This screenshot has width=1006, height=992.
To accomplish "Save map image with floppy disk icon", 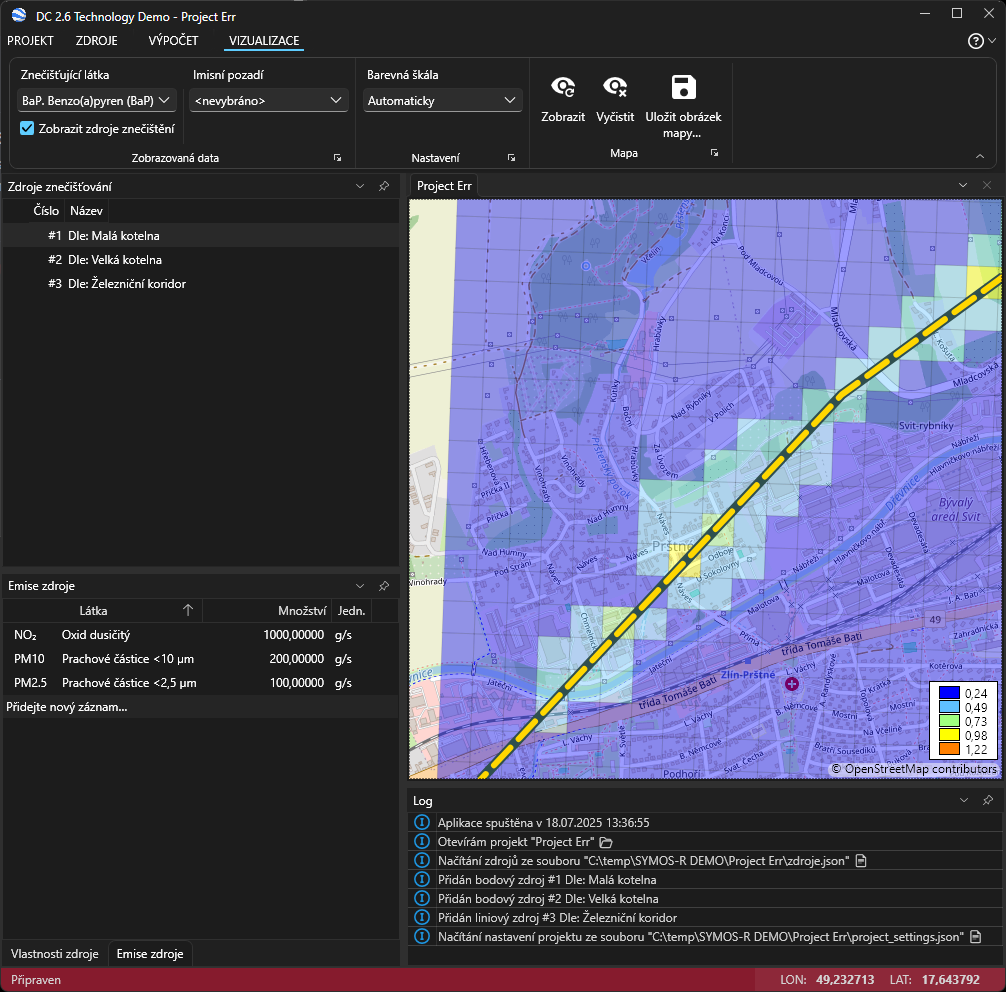I will pos(683,87).
